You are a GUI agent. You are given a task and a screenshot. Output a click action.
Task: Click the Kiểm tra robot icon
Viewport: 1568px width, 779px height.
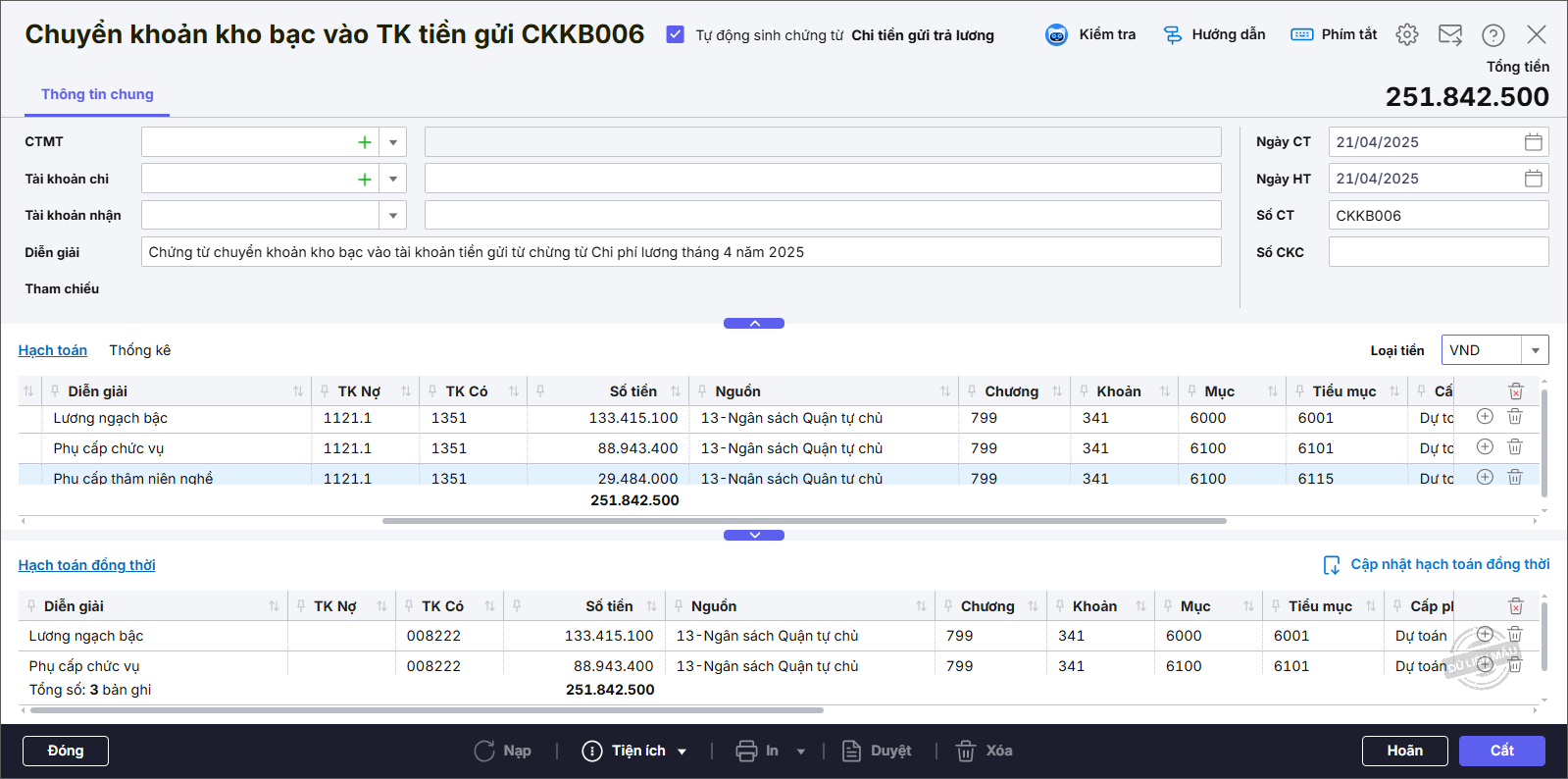(x=1056, y=35)
